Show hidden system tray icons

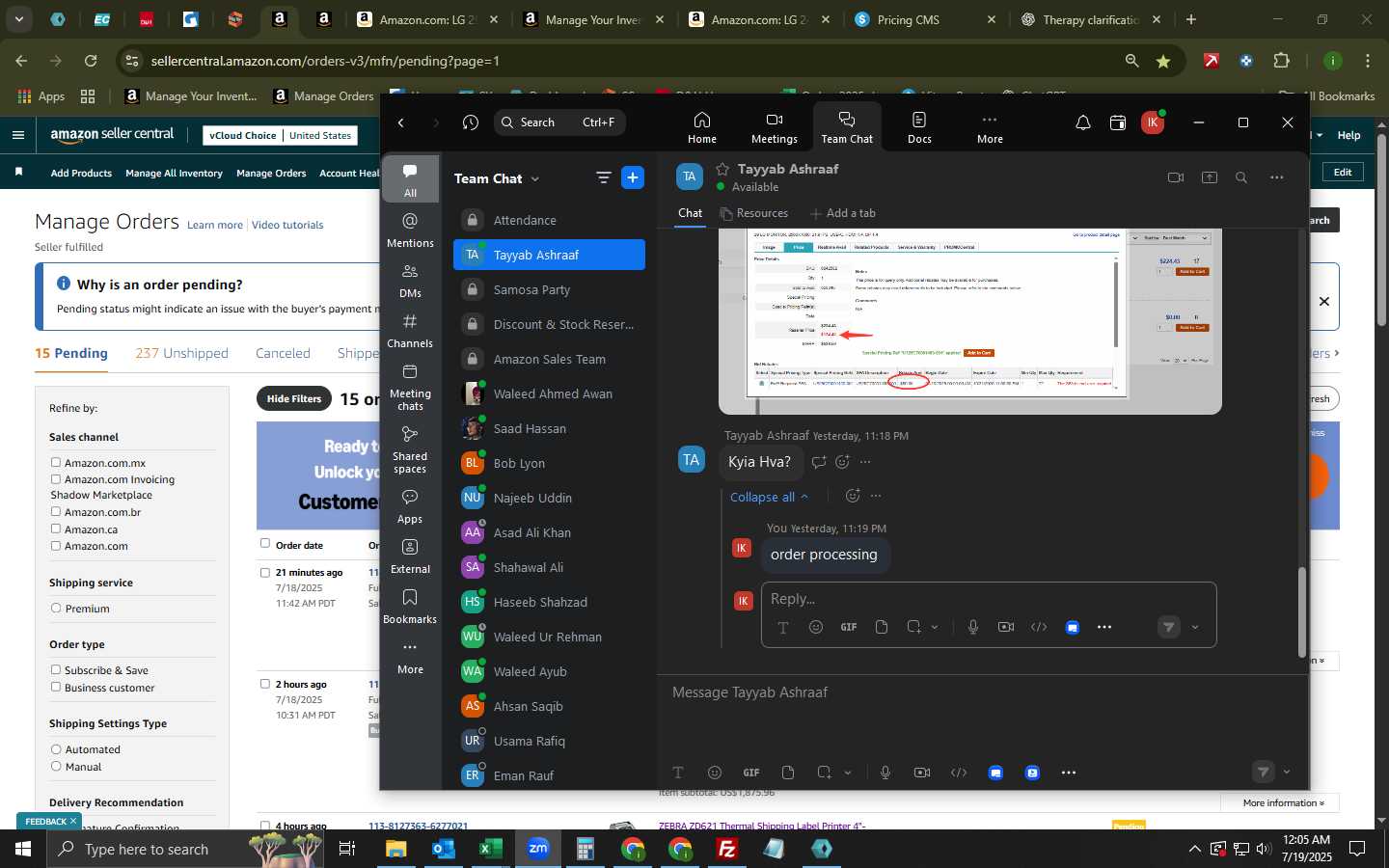coord(1194,849)
